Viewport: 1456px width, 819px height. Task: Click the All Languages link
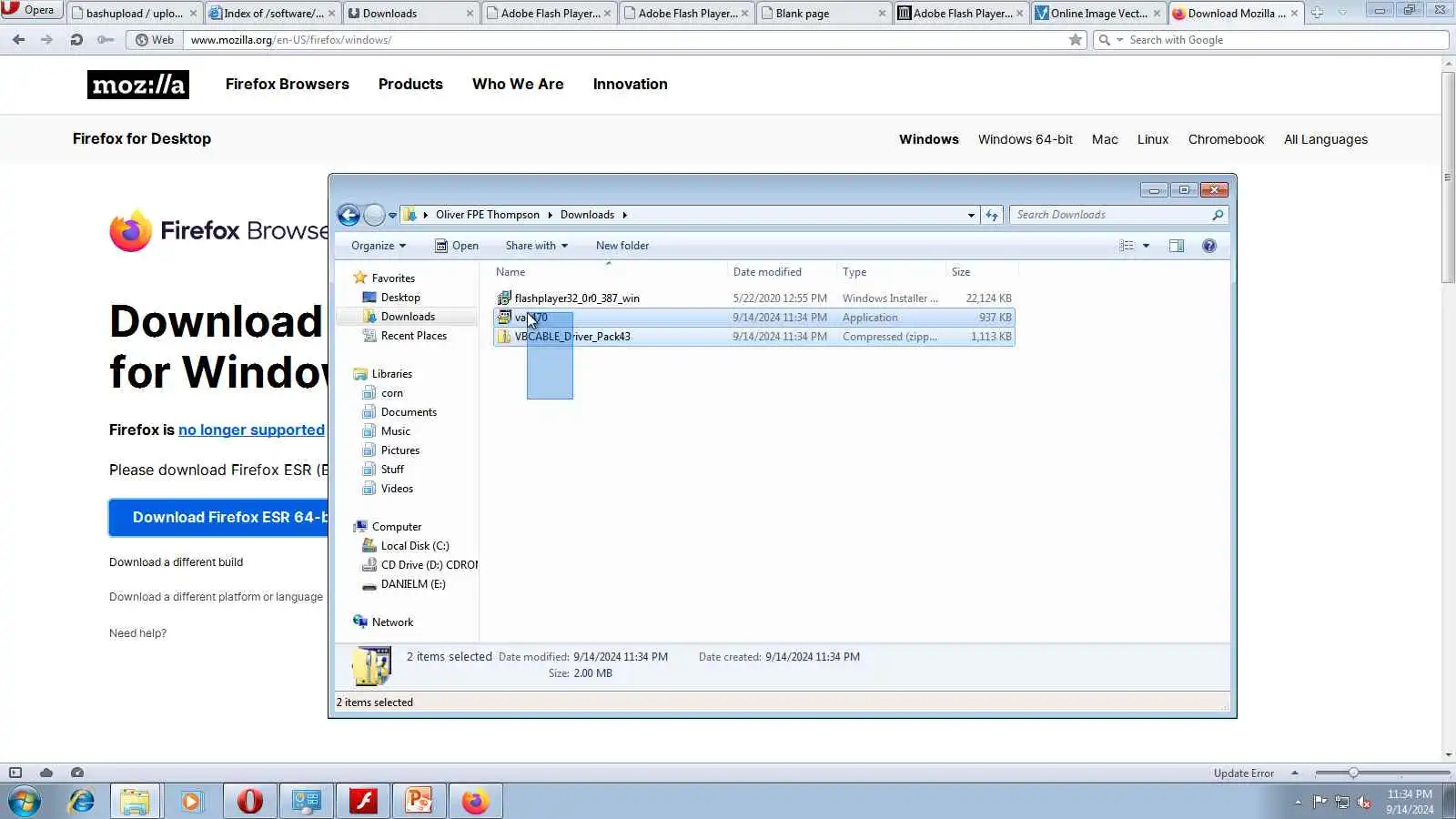[1326, 139]
